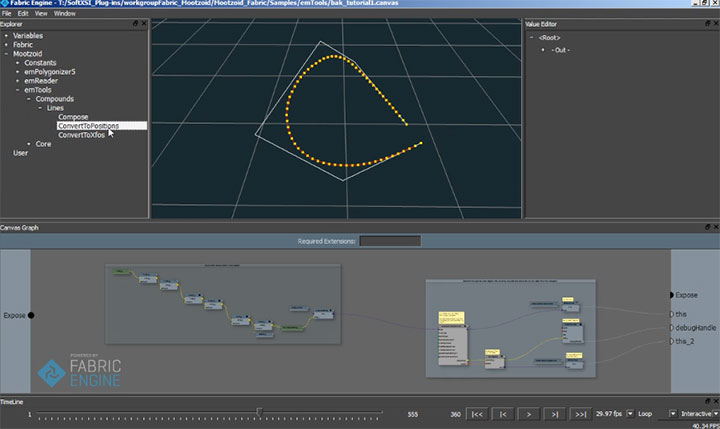
Task: Click the Expose port on the right sidebar
Action: (671, 295)
